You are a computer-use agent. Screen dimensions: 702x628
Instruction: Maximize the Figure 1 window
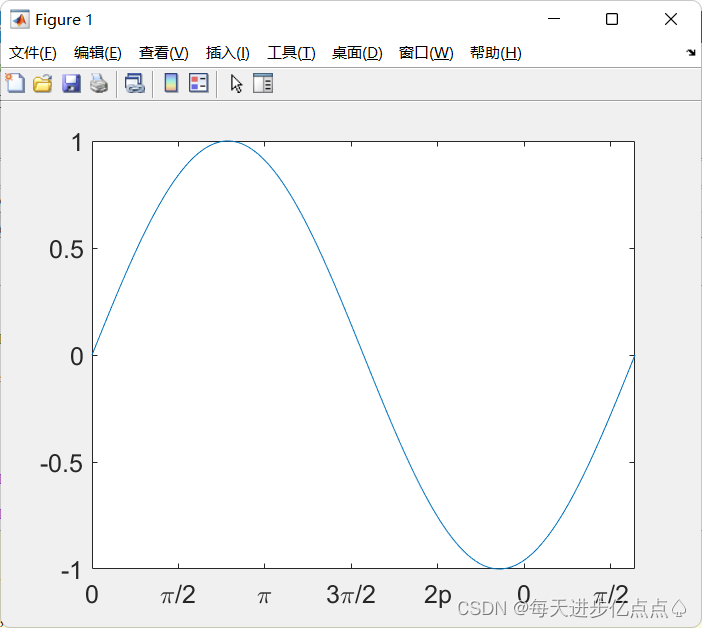click(x=612, y=19)
